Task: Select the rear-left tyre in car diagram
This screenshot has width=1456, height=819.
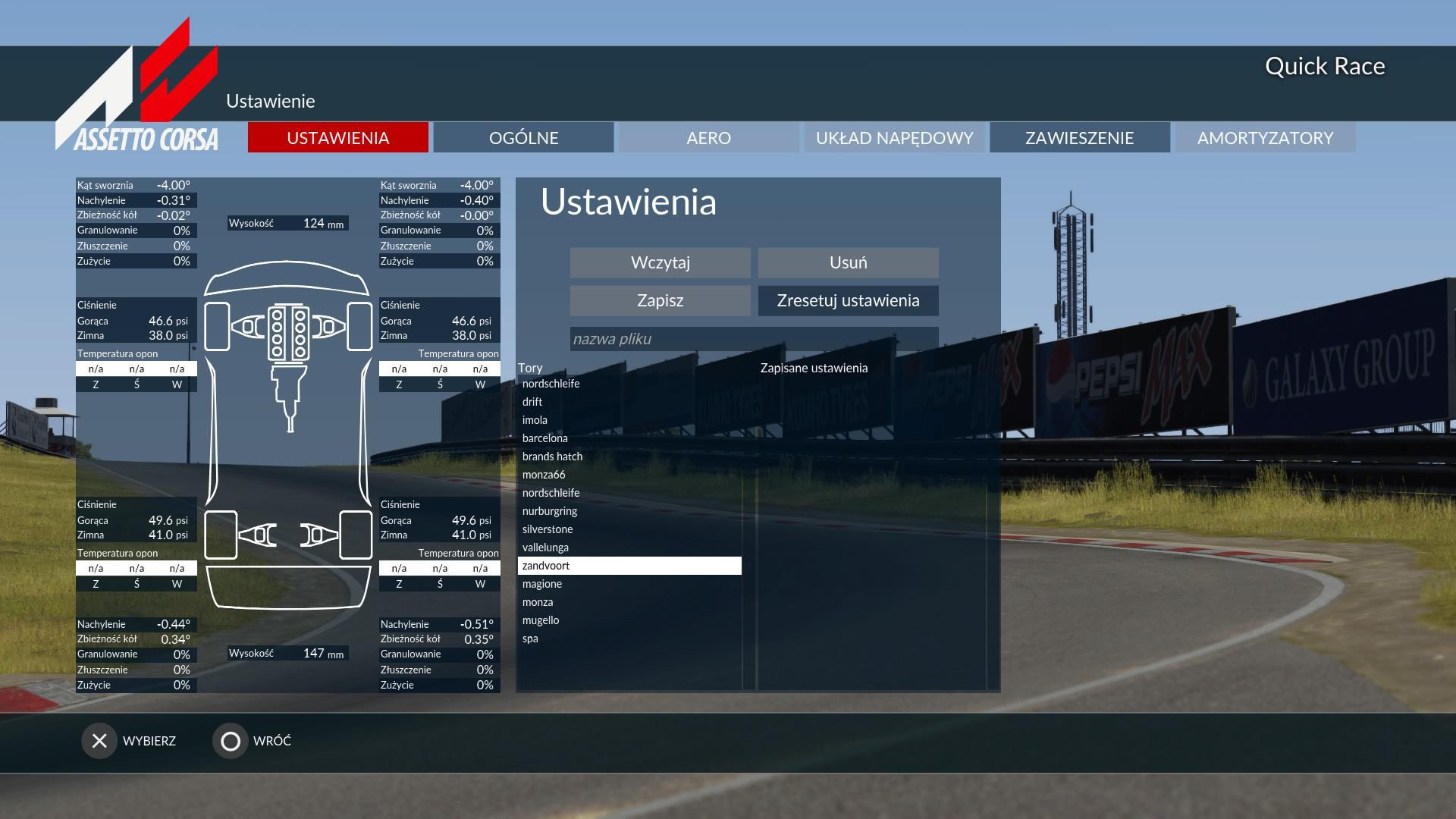Action: 221,535
